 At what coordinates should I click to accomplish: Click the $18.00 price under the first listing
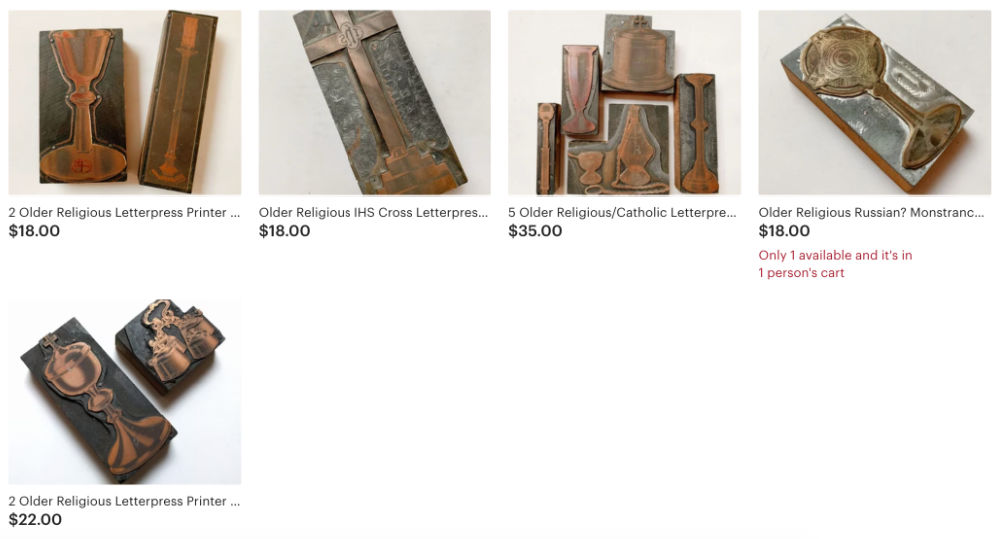[x=34, y=231]
